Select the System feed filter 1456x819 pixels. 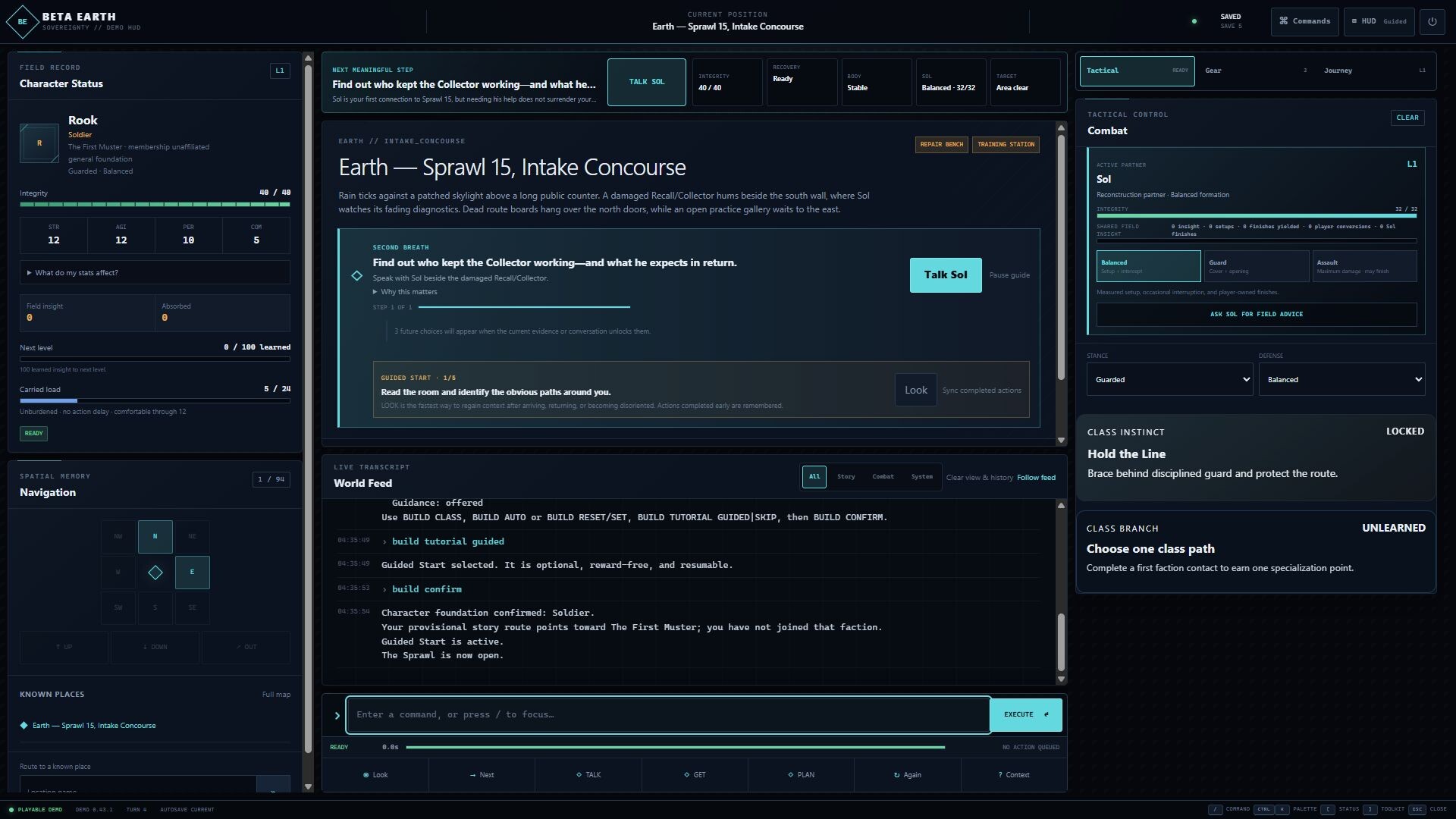pos(921,477)
